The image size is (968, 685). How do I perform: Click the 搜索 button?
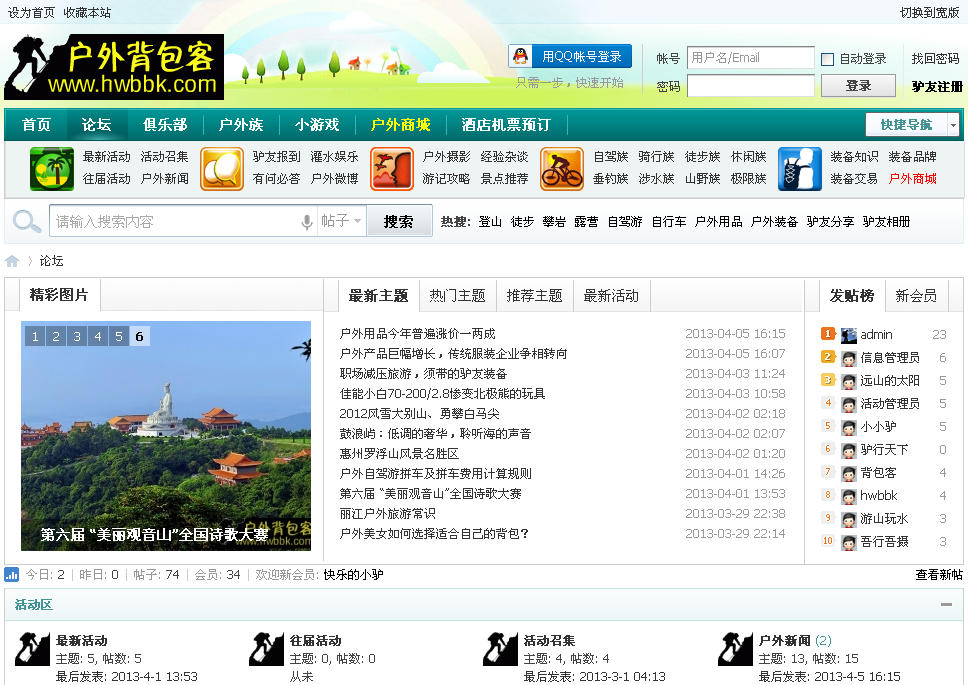(x=399, y=221)
